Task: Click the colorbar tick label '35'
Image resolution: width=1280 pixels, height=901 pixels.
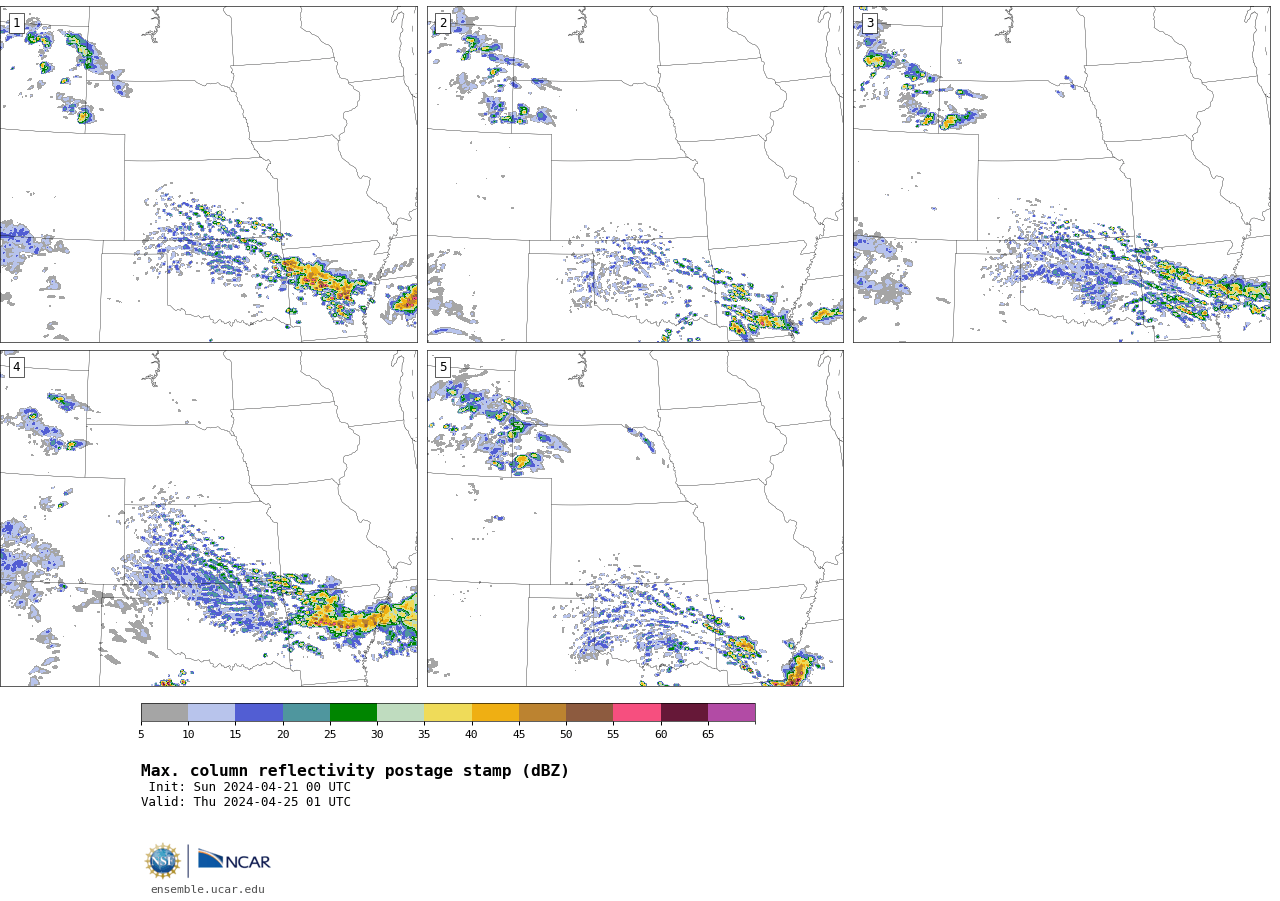Action: 424,734
